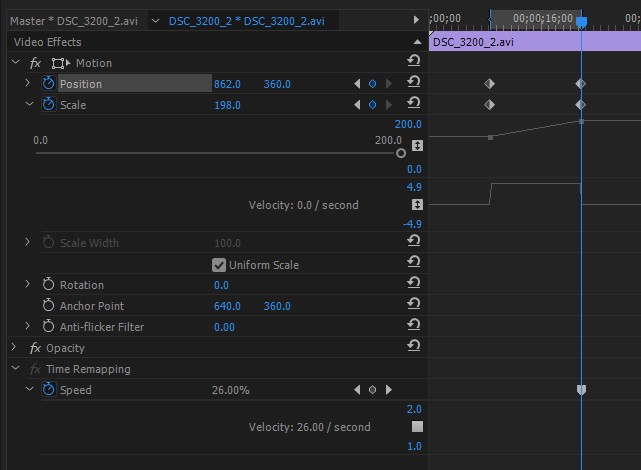Viewport: 641px width, 470px height.
Task: Toggle the Position animation stopwatch
Action: coord(48,83)
